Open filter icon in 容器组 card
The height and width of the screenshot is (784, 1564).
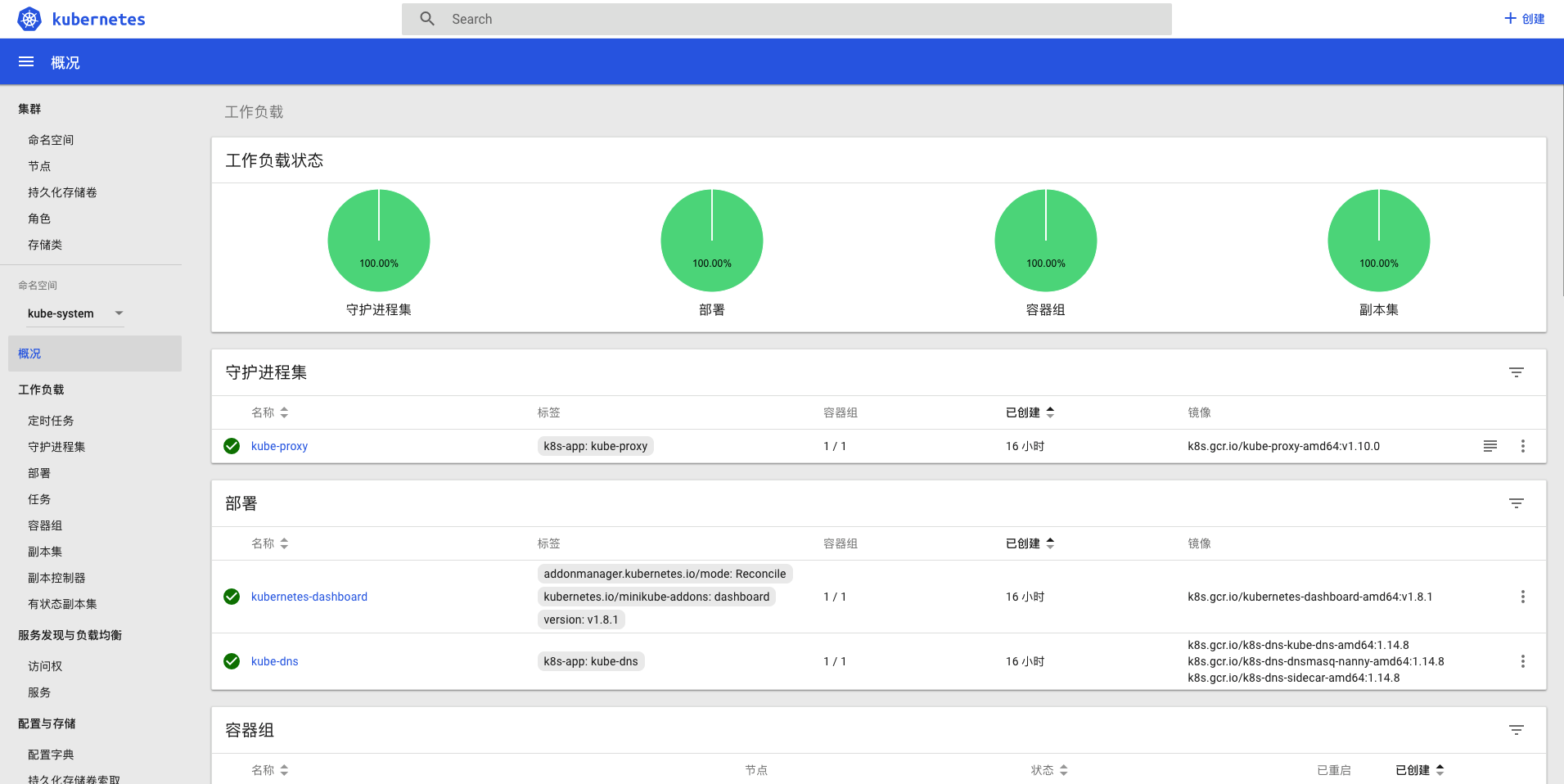tap(1517, 730)
